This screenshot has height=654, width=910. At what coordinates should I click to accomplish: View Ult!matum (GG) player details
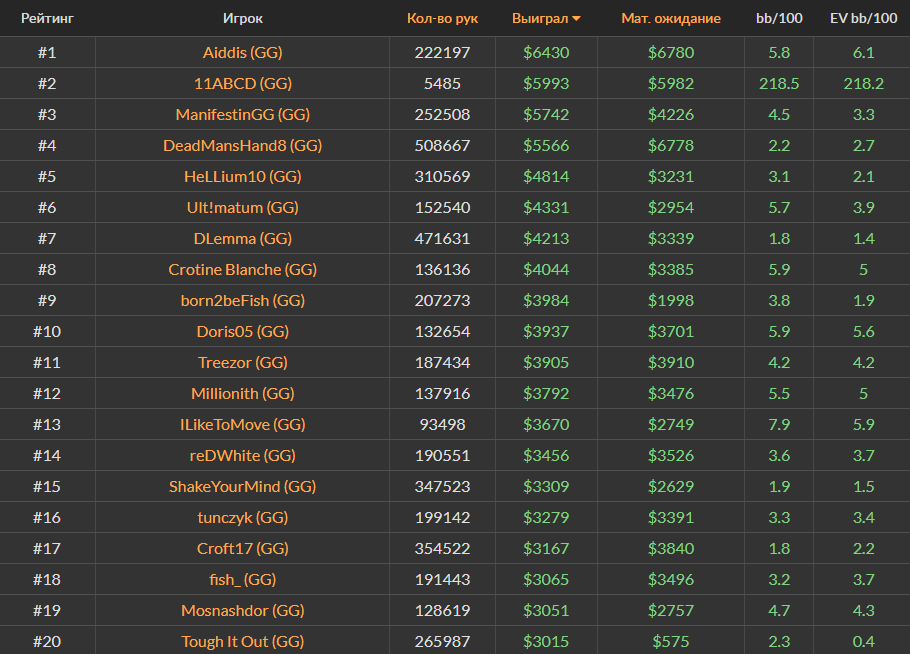pos(242,207)
